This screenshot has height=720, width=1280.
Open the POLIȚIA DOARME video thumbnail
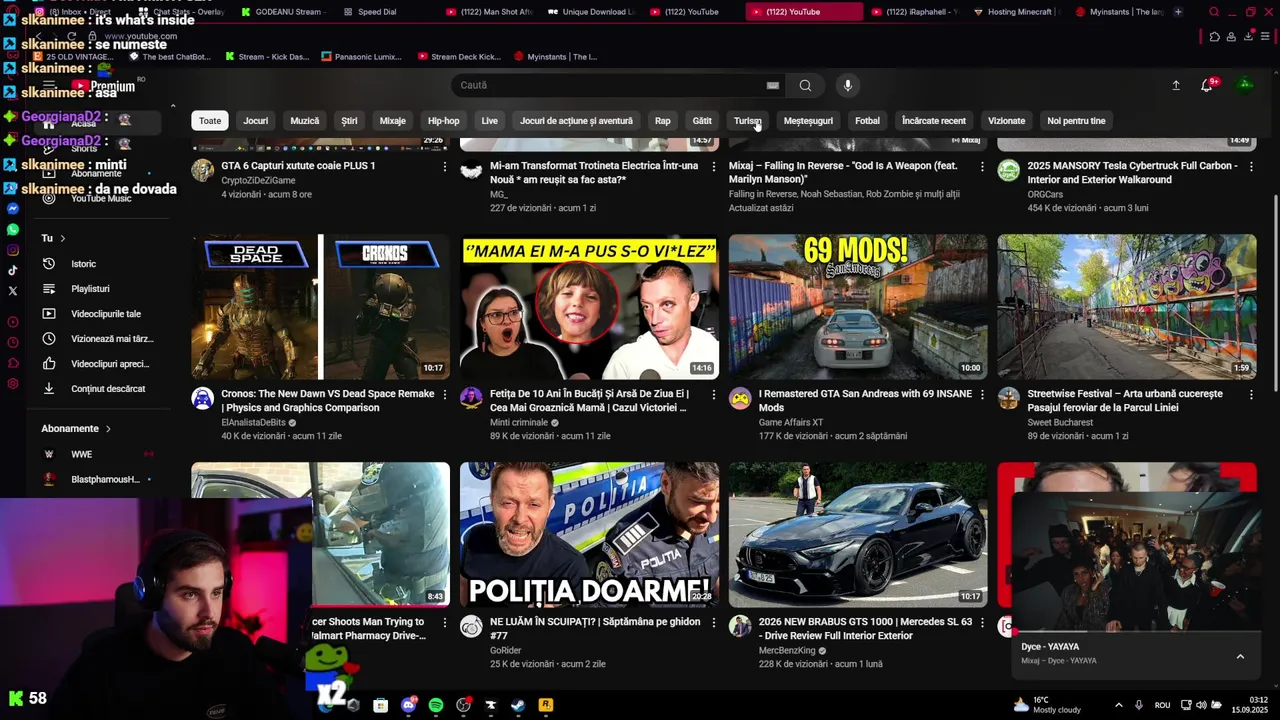pos(589,535)
